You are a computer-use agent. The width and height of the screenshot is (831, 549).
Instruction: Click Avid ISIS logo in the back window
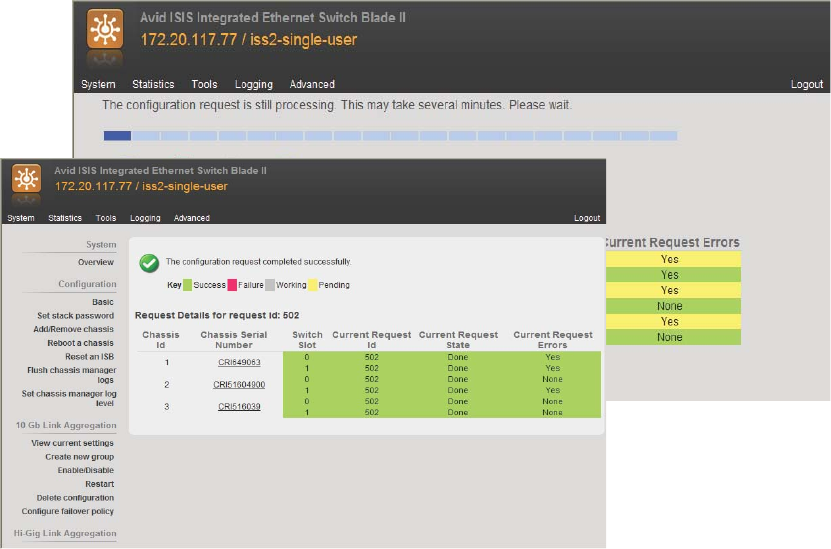click(105, 29)
